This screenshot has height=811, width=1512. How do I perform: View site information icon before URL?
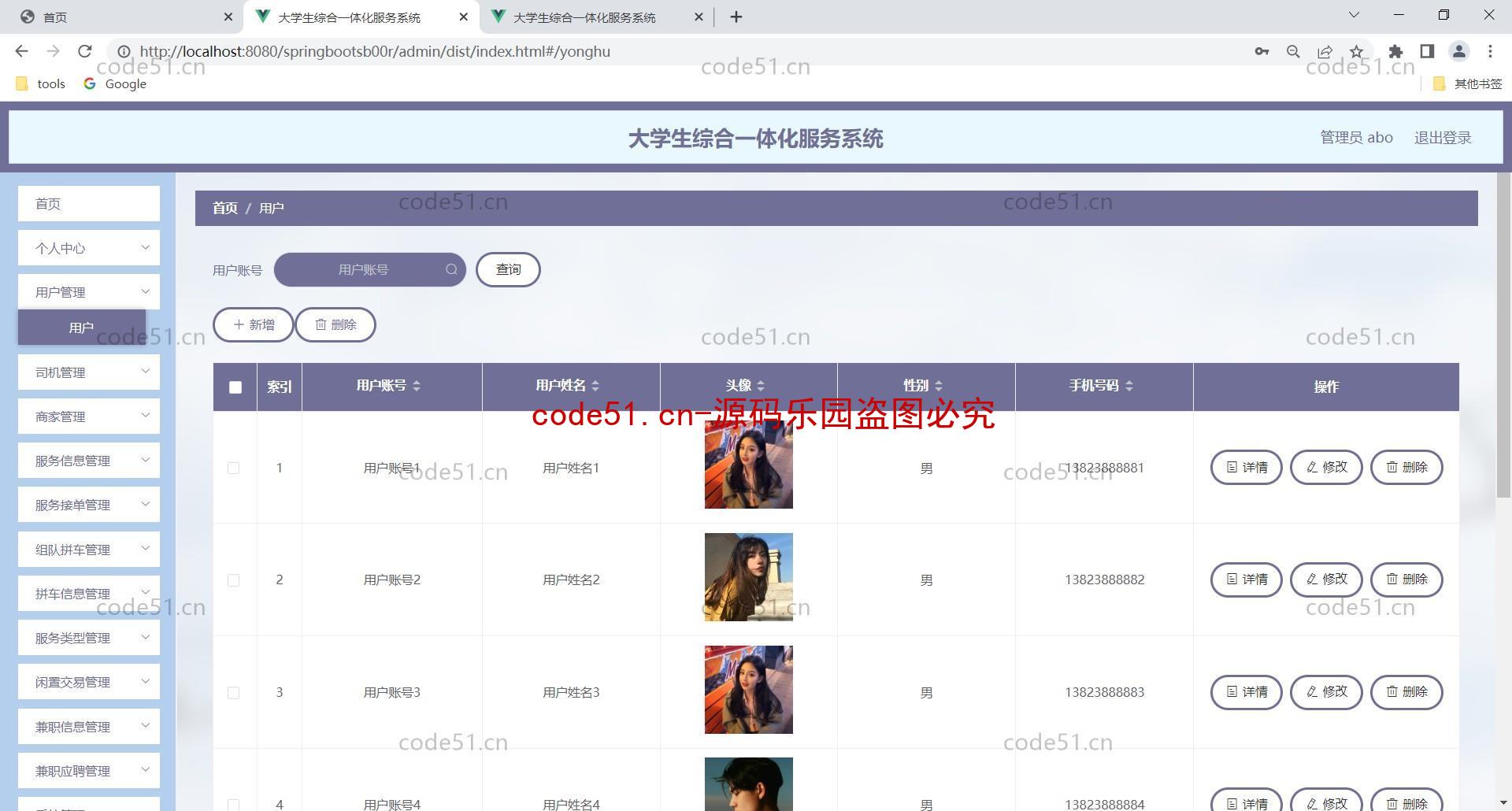124,51
